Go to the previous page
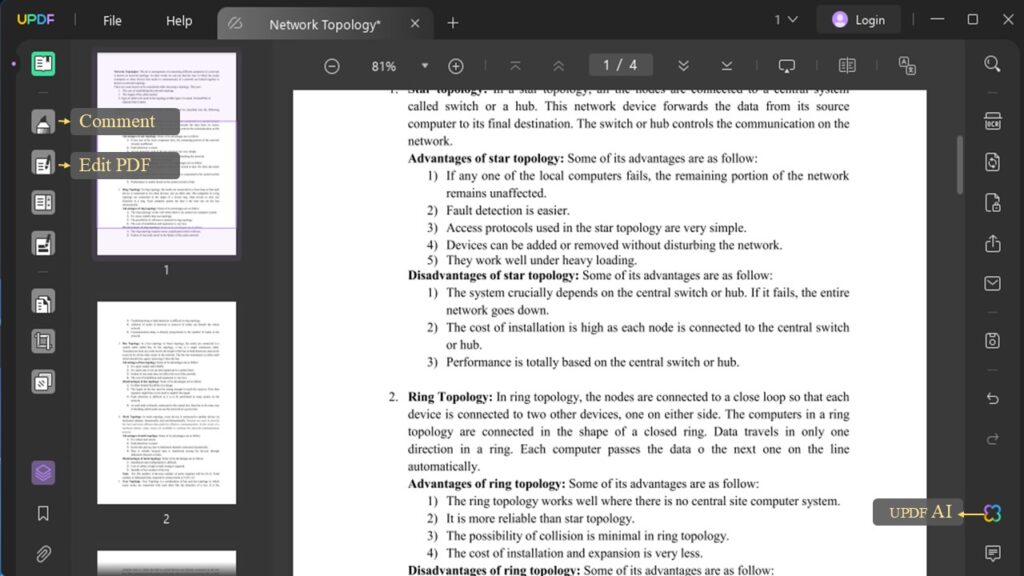This screenshot has height=576, width=1024. 558,66
